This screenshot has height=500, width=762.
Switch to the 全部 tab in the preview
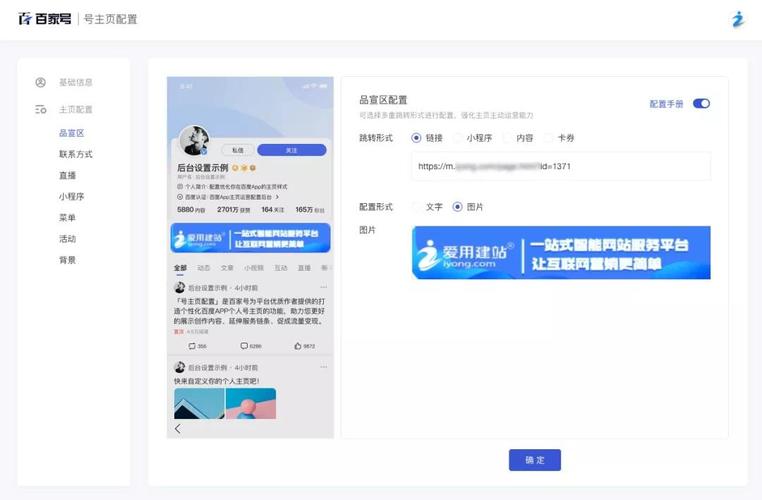pyautogui.click(x=180, y=268)
